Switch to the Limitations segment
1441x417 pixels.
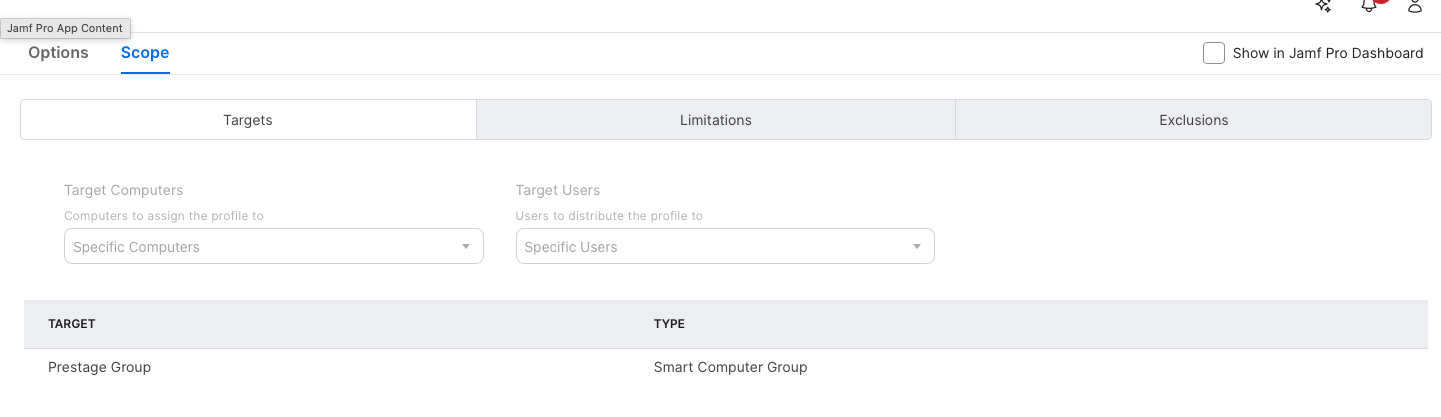coord(716,120)
